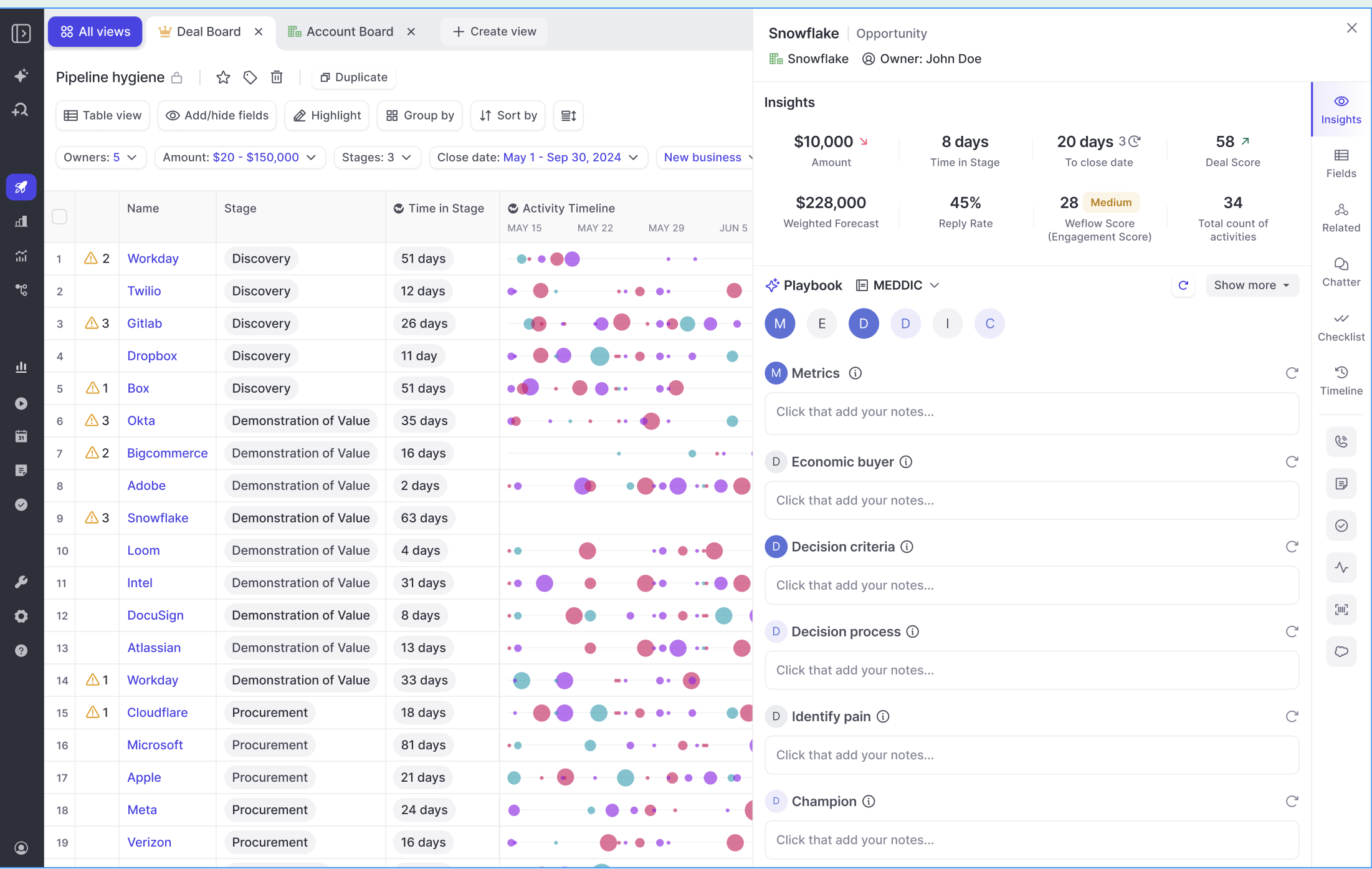Open the Sort by menu
Image resolution: width=1372 pixels, height=869 pixels.
[x=508, y=115]
